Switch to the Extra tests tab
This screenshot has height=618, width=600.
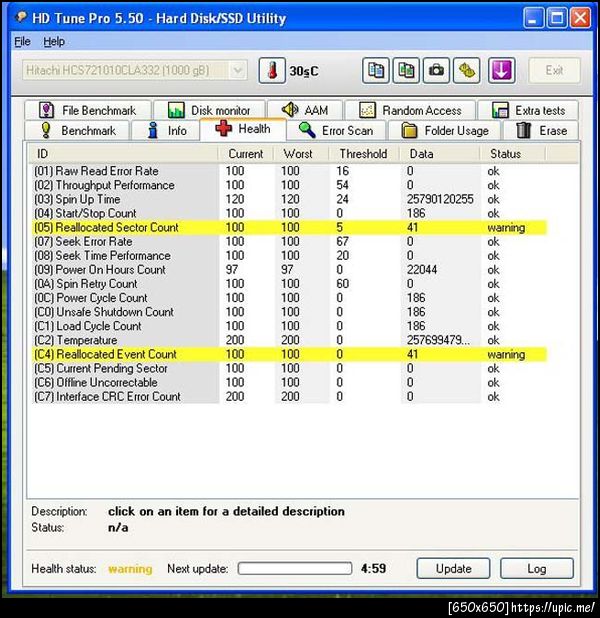[528, 110]
